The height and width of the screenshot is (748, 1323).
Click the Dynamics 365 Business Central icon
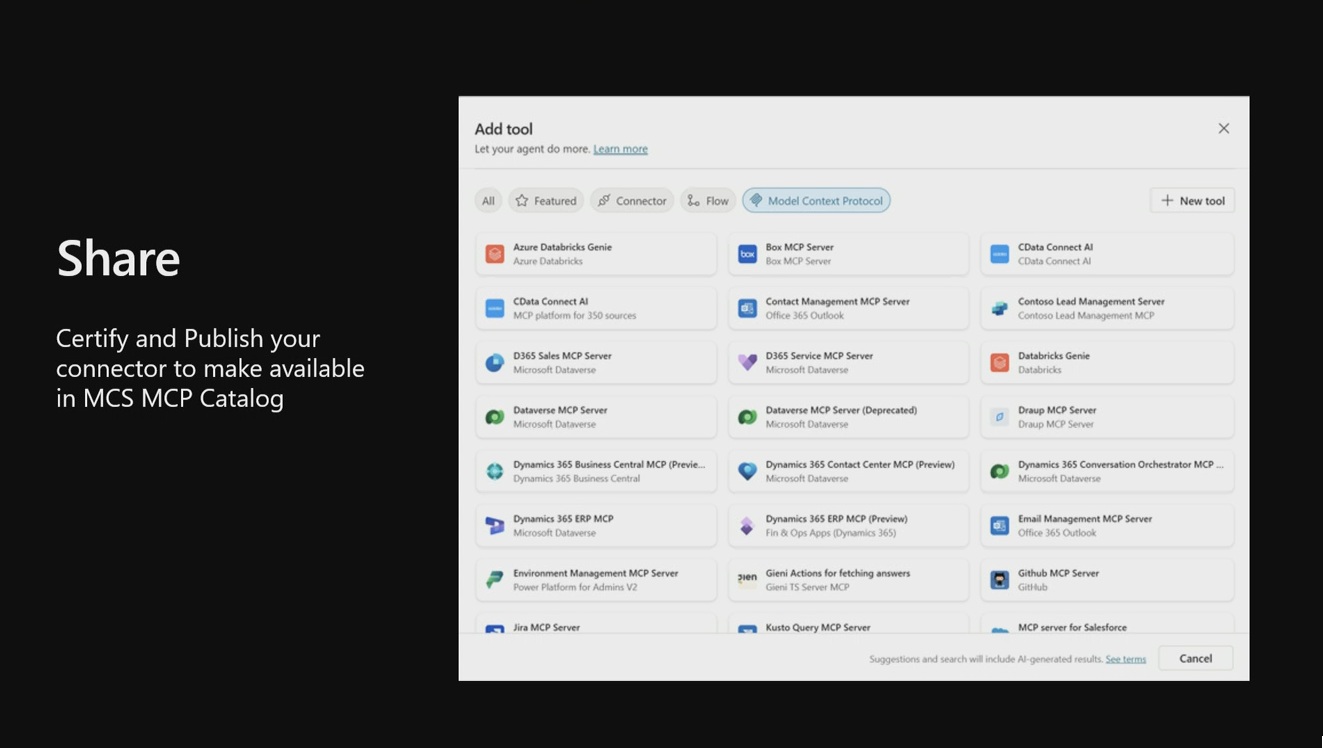495,471
